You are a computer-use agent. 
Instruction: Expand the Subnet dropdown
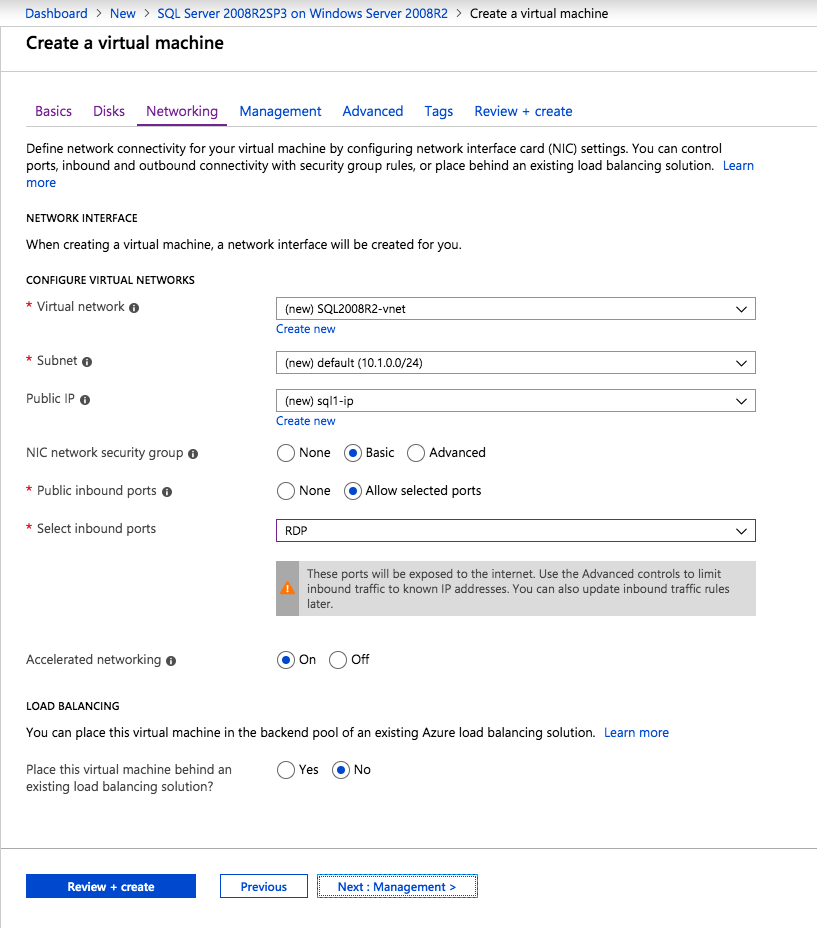point(515,363)
